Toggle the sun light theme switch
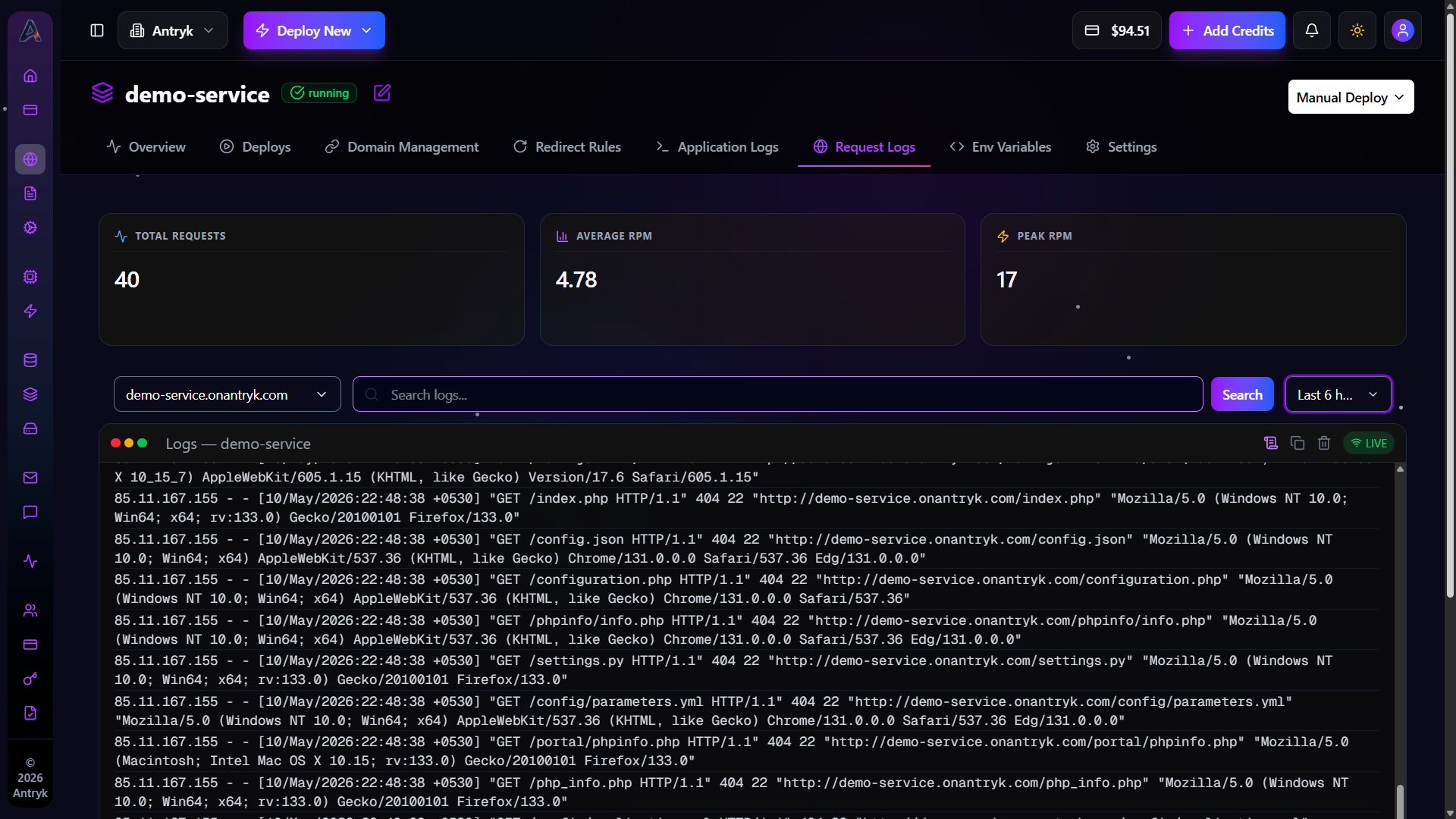 coord(1357,30)
